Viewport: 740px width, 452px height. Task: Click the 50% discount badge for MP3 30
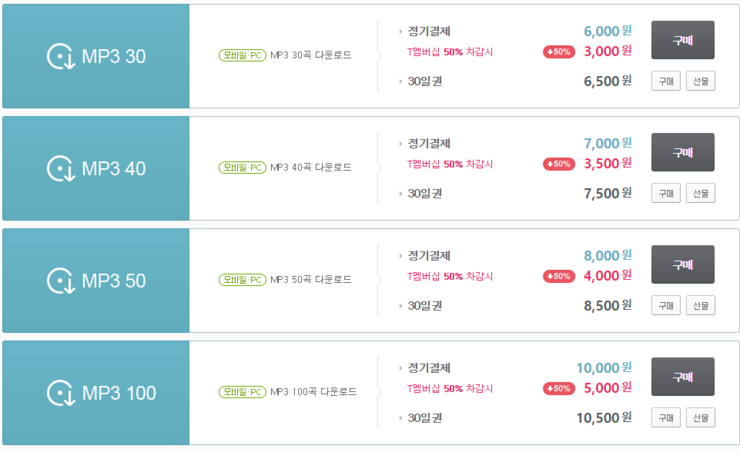(x=559, y=52)
